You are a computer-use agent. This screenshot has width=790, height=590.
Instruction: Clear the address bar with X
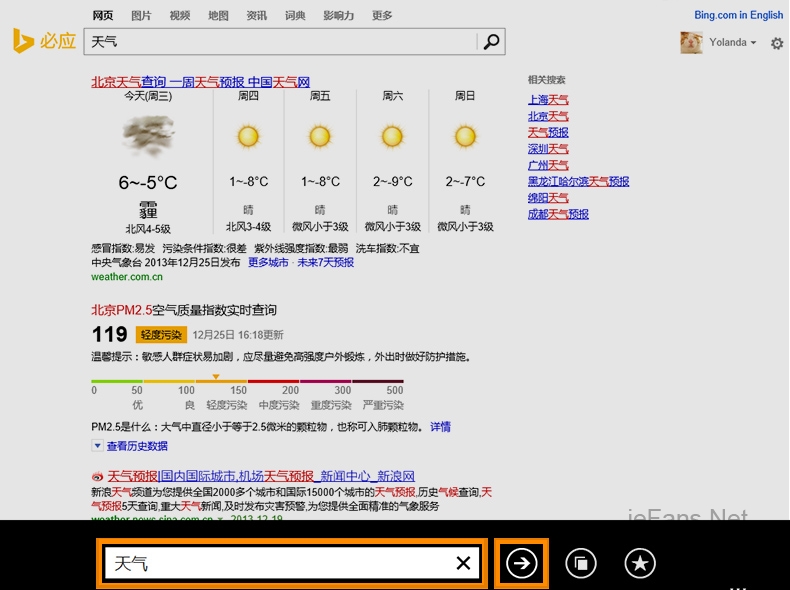pos(463,563)
